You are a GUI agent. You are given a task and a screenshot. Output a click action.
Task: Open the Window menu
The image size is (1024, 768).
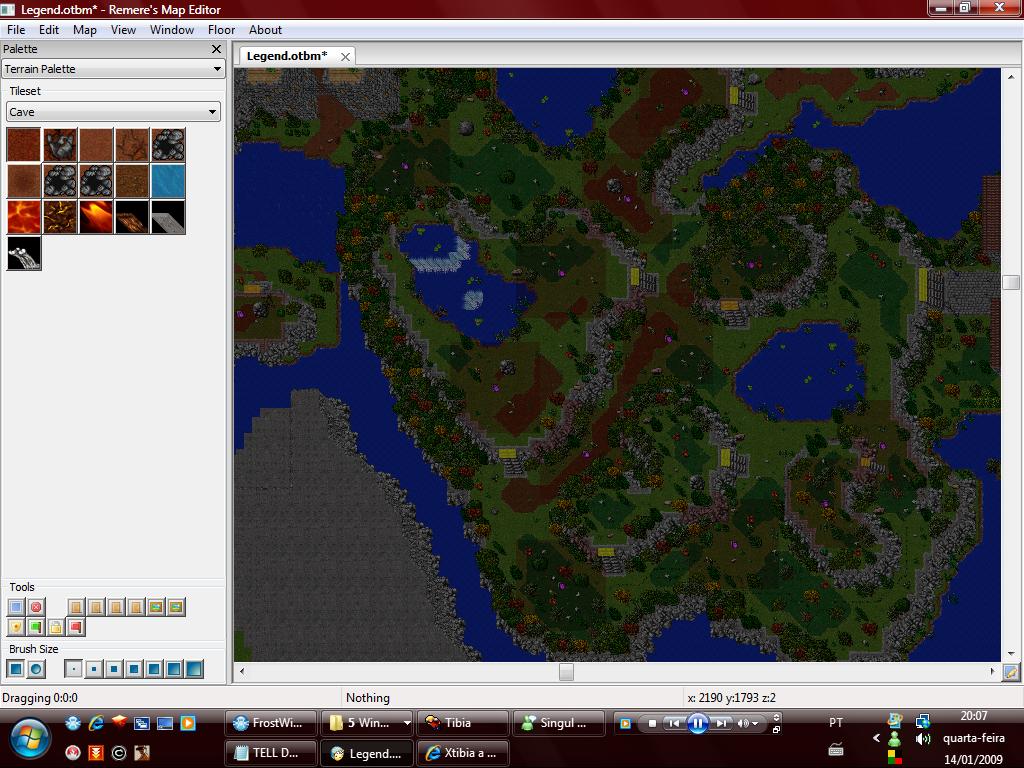point(172,29)
